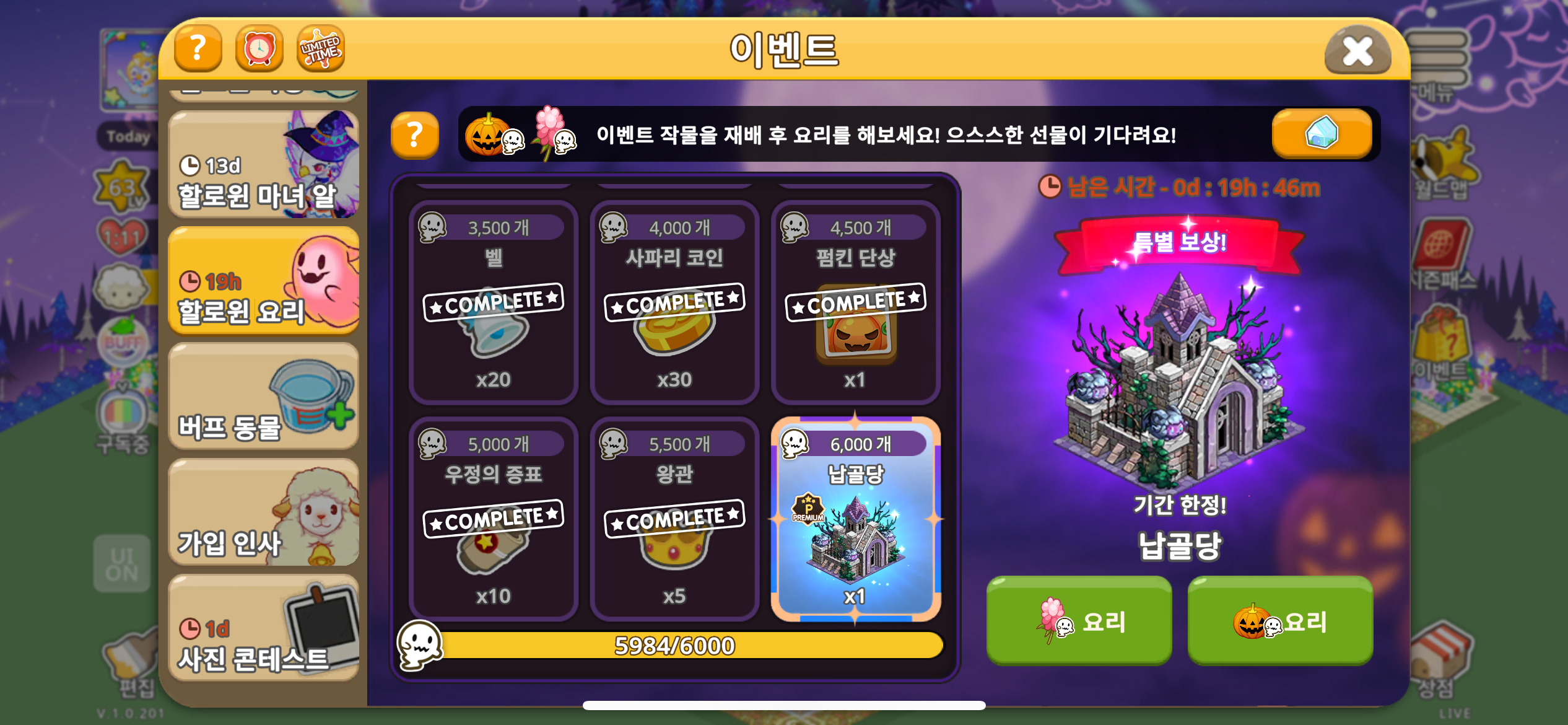Tap the greenhouse icon button

(x=1322, y=133)
